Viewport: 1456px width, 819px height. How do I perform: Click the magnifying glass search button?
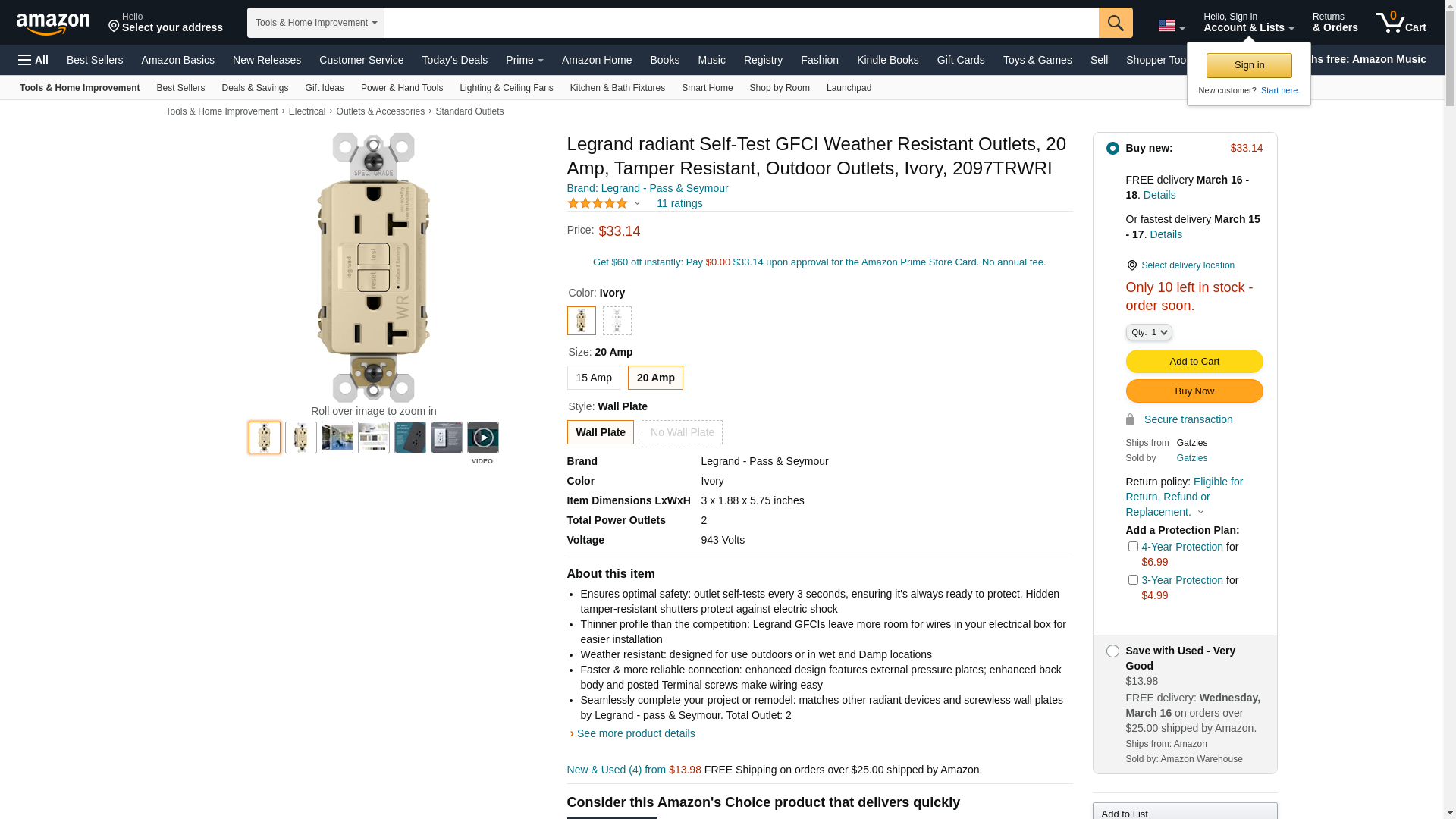point(1115,23)
